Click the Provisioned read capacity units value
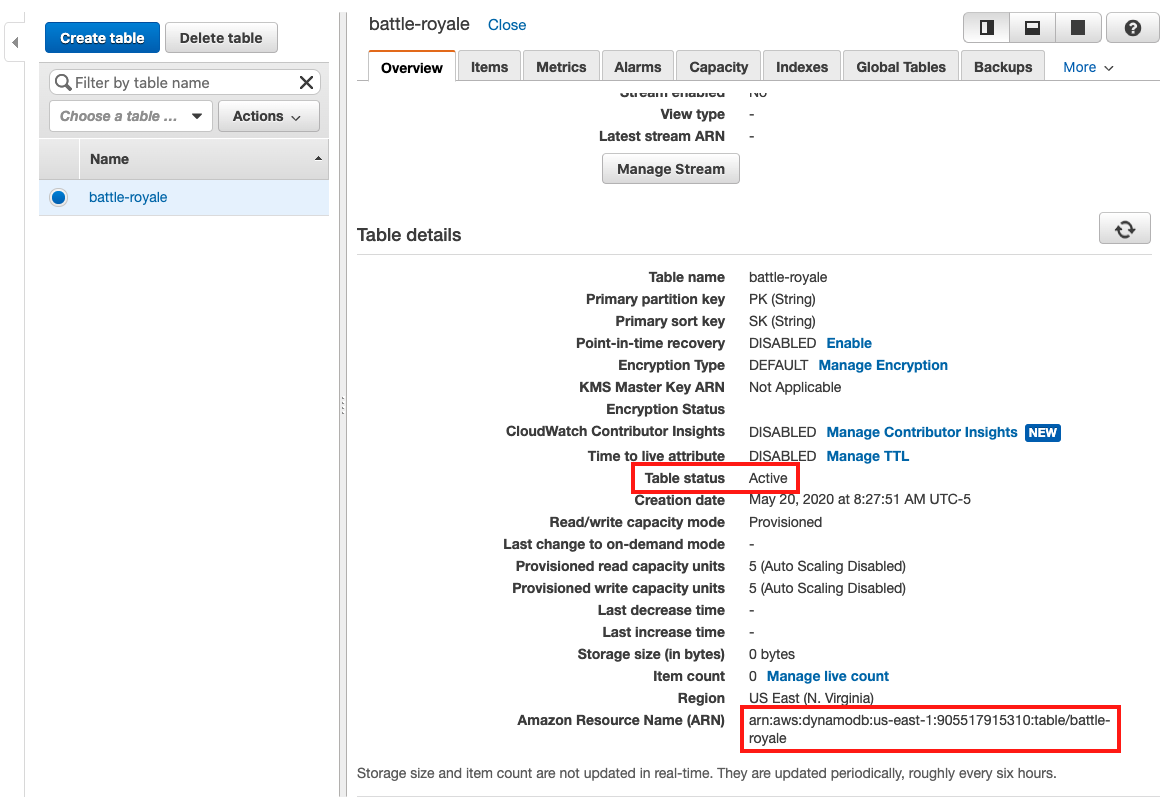 (x=827, y=566)
